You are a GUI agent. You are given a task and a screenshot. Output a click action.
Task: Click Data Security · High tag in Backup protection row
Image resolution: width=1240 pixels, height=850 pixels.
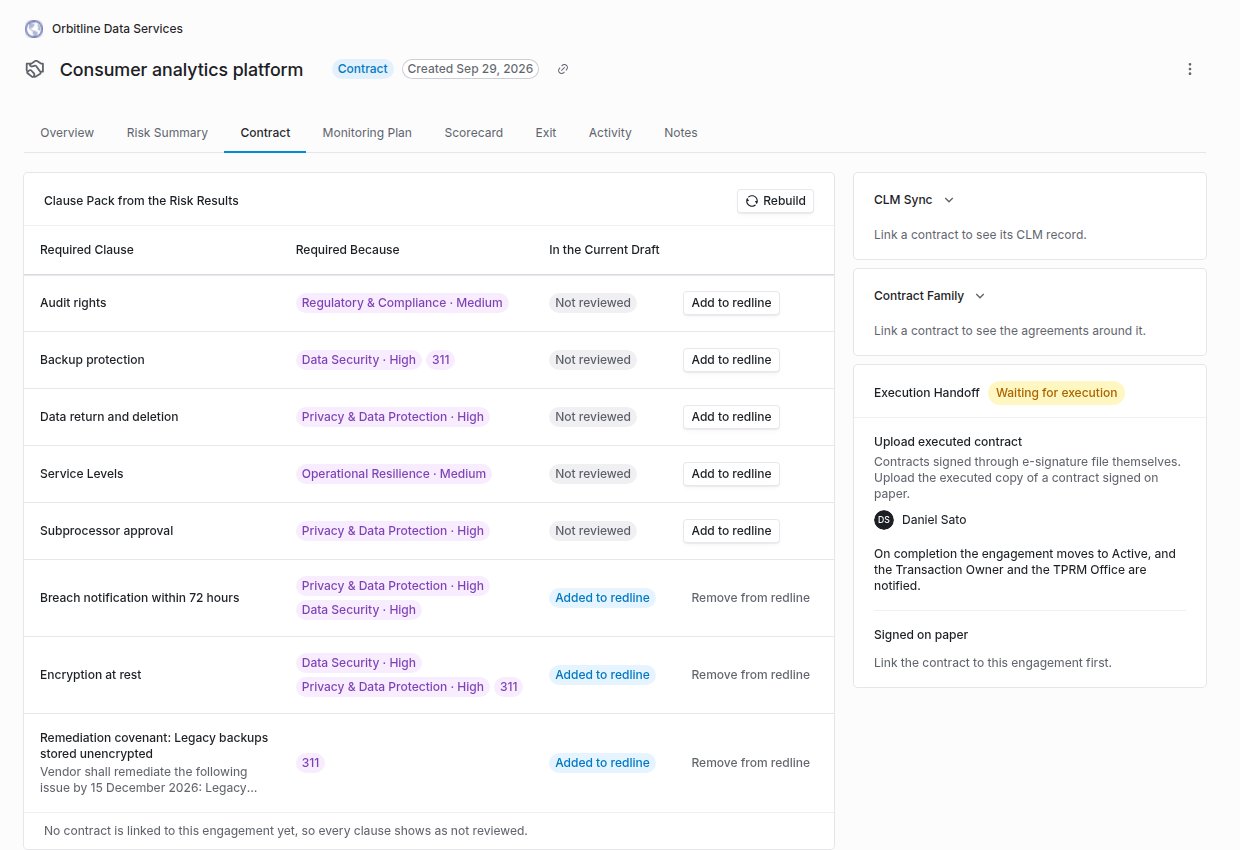[359, 360]
